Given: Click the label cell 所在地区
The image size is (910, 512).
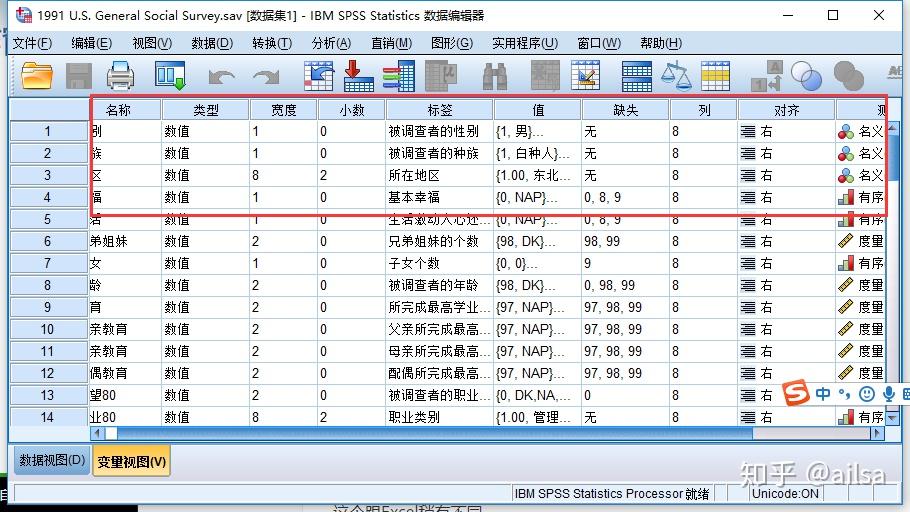Looking at the screenshot, I should click(439, 175).
